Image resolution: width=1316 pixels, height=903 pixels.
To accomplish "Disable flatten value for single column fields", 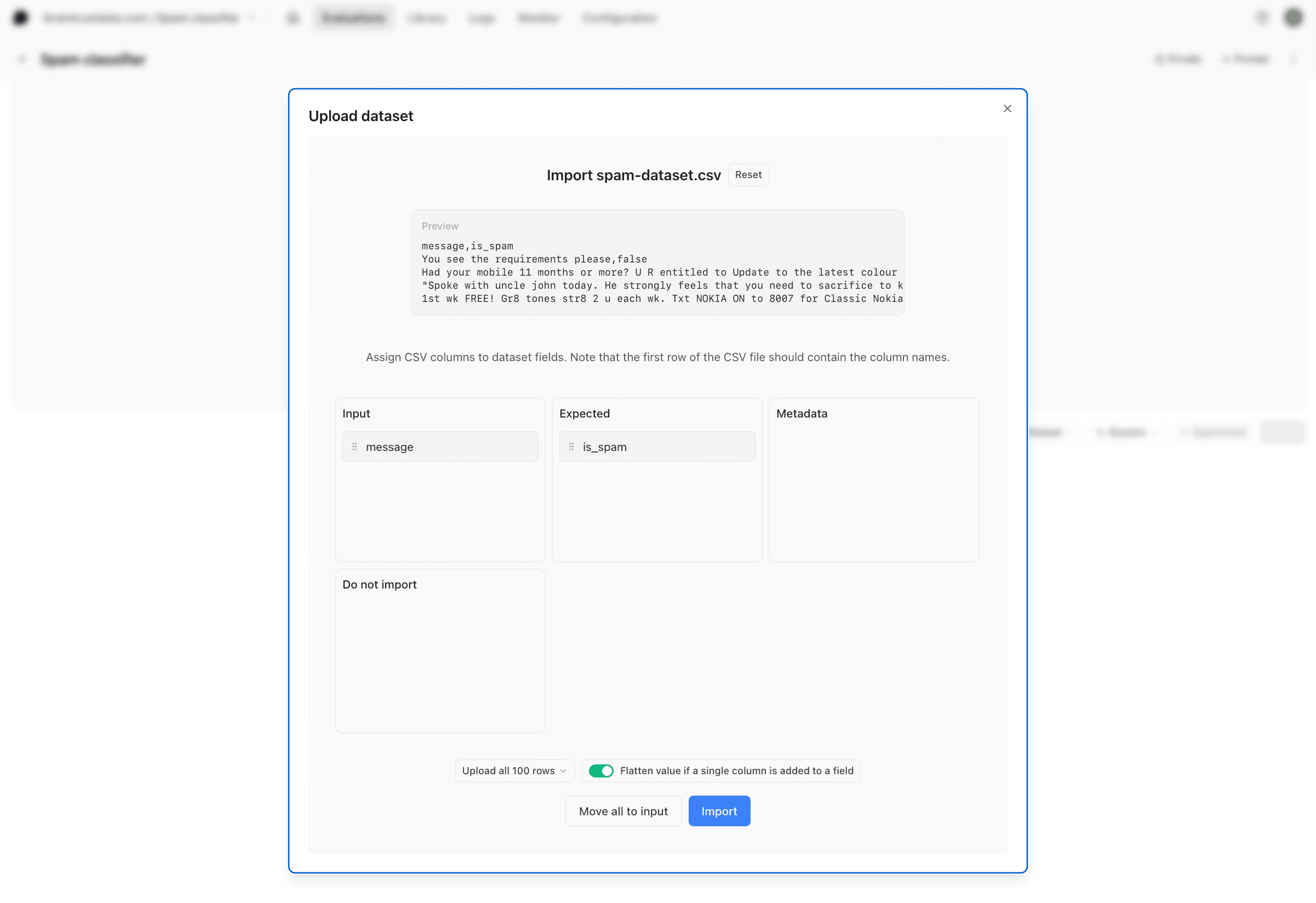I will tap(600, 770).
